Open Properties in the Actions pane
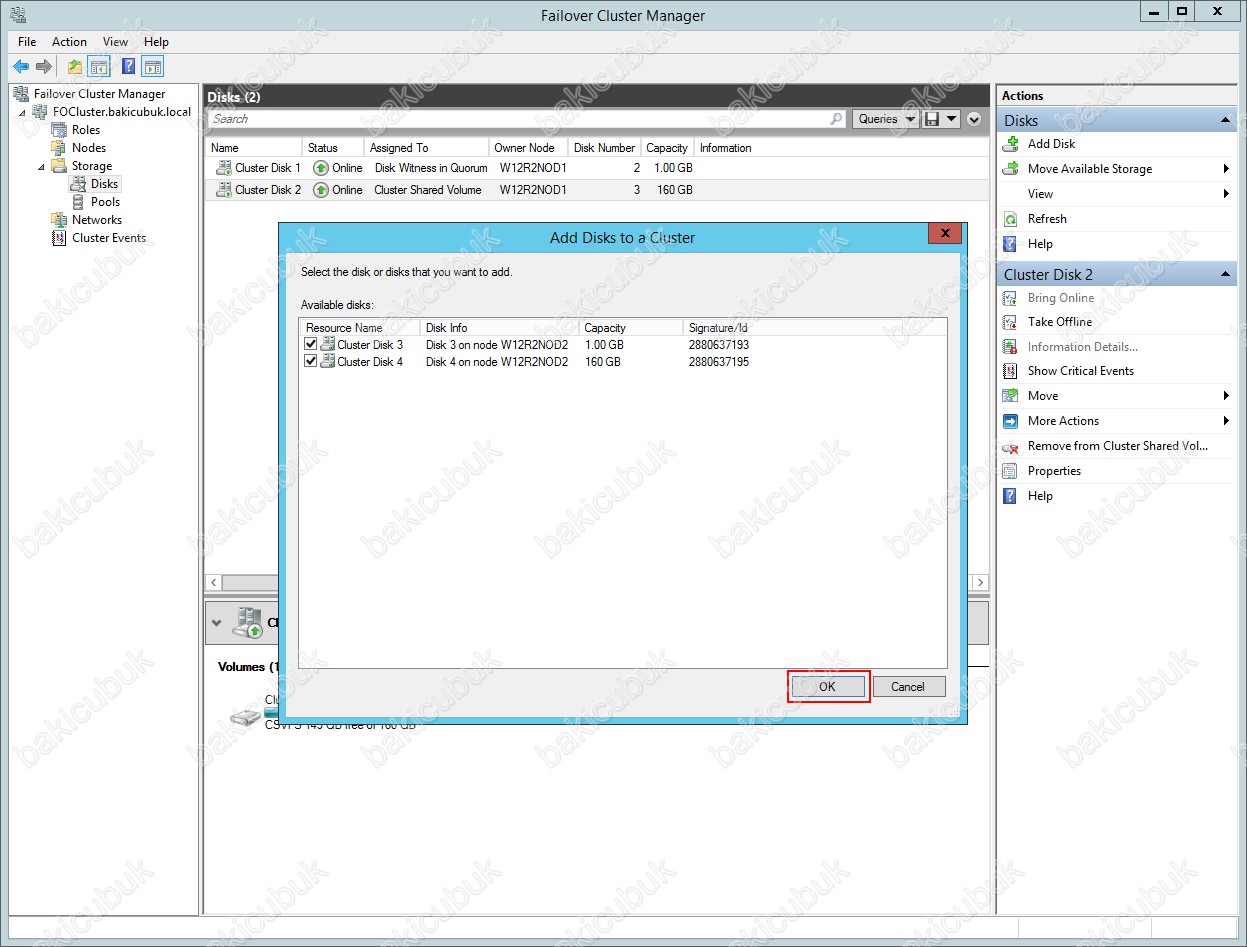Image resolution: width=1247 pixels, height=947 pixels. [x=1054, y=471]
